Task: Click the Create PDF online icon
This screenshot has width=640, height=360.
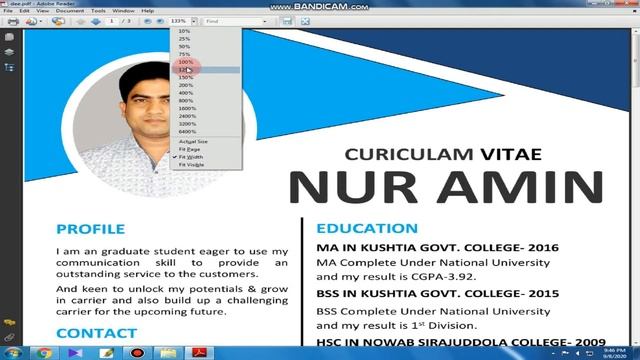Action: coord(31,21)
